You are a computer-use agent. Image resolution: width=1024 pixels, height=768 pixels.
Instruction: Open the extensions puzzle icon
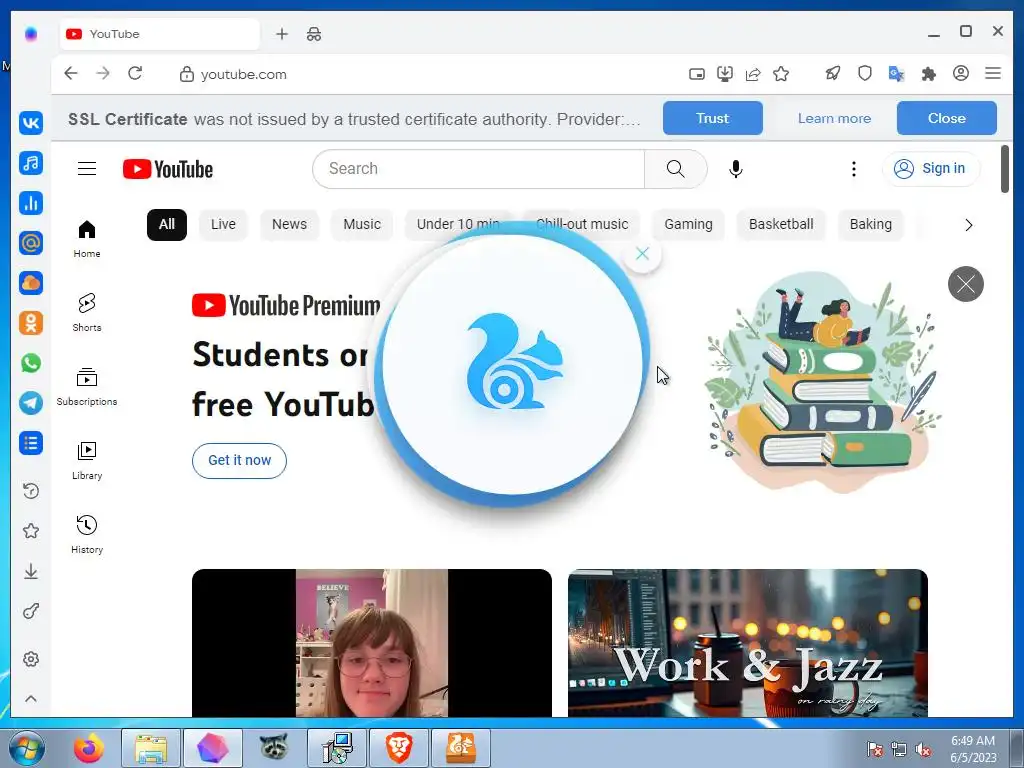tap(929, 74)
